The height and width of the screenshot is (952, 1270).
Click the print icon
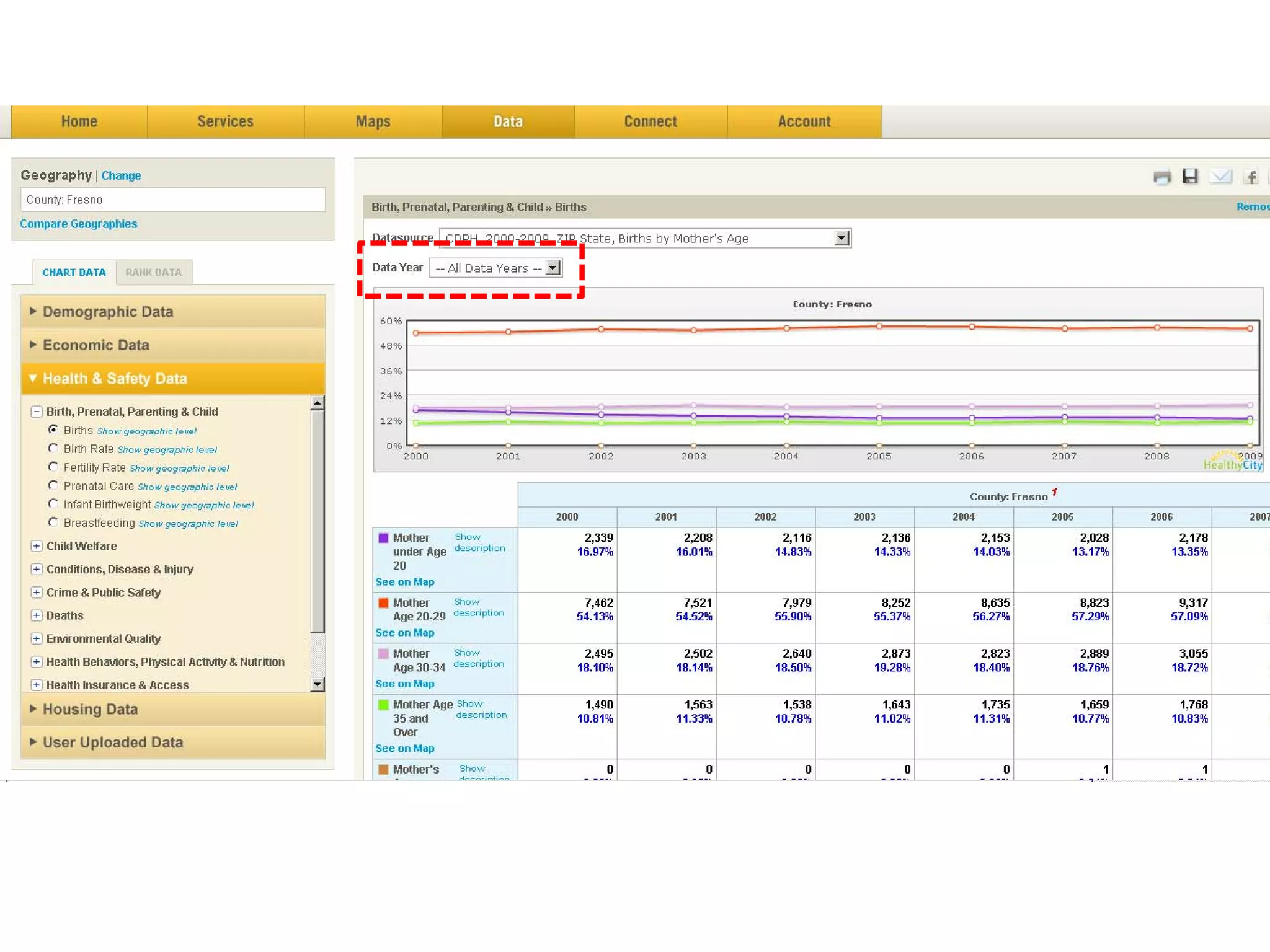[x=1162, y=177]
